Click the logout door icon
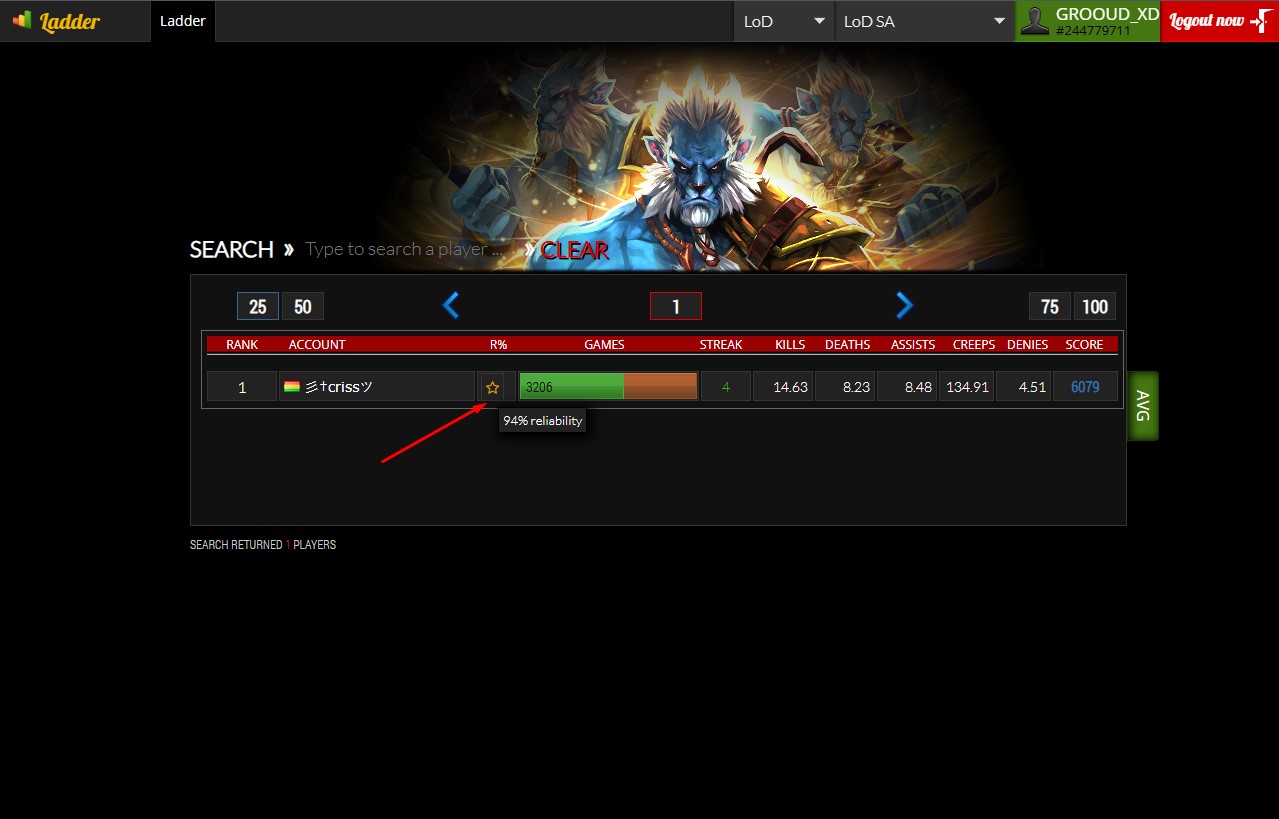 [1260, 21]
